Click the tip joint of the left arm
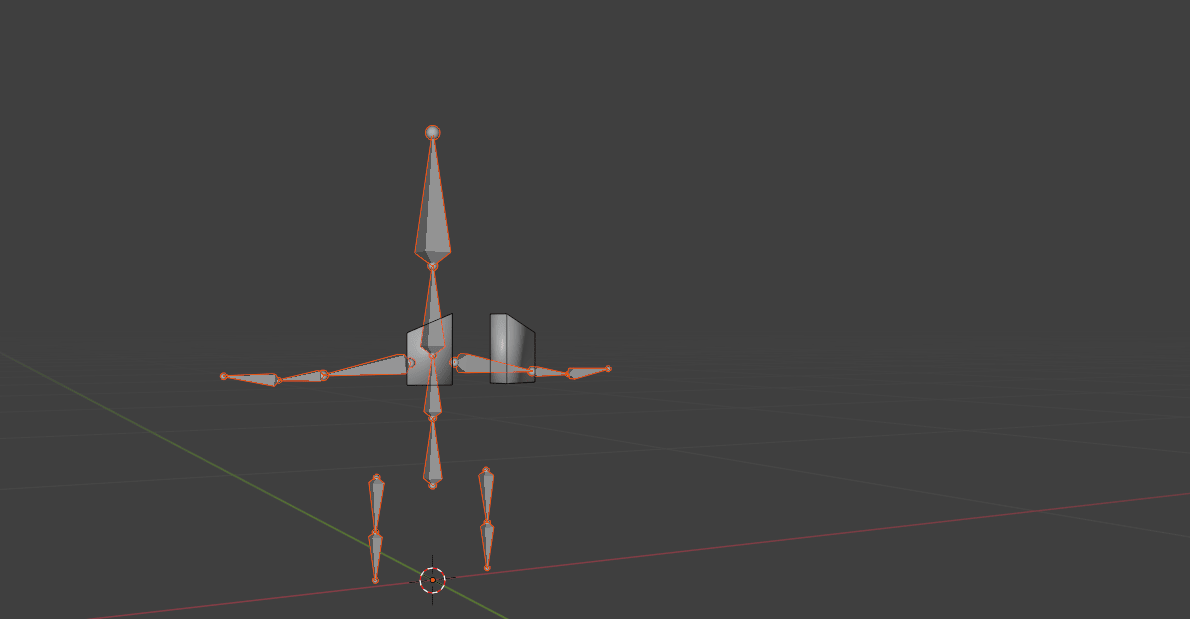Screen dimensions: 1190x619 pyautogui.click(x=224, y=376)
